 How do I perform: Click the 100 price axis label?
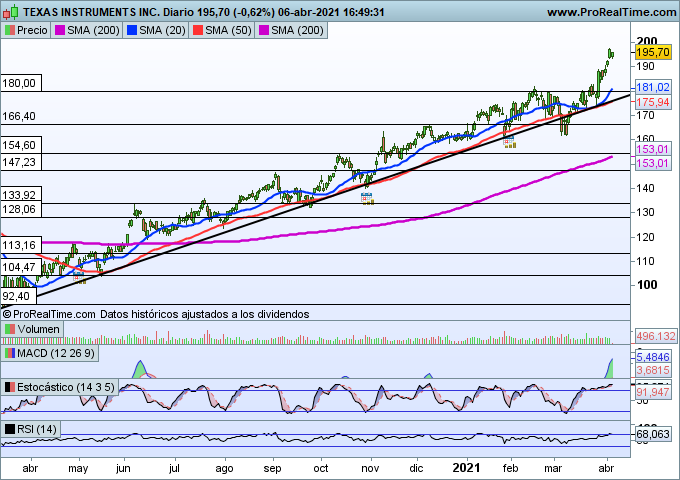pos(647,285)
